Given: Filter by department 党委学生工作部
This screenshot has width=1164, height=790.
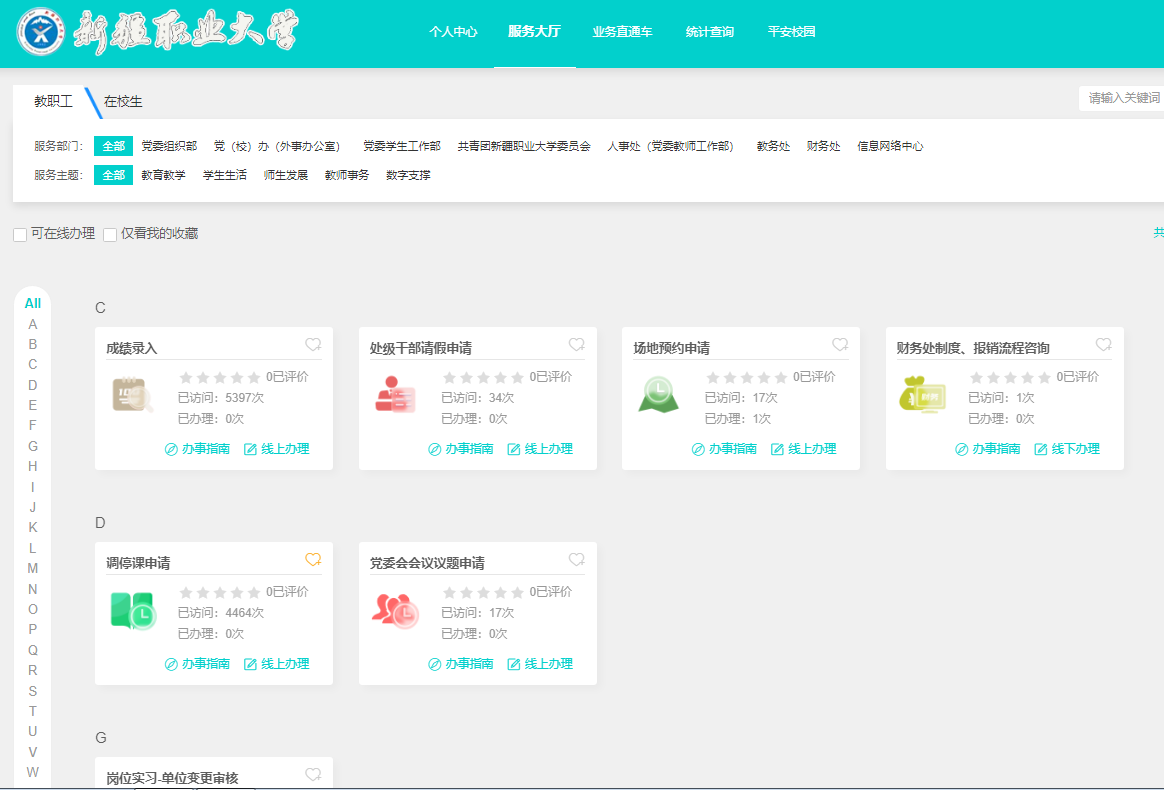Looking at the screenshot, I should pyautogui.click(x=402, y=146).
